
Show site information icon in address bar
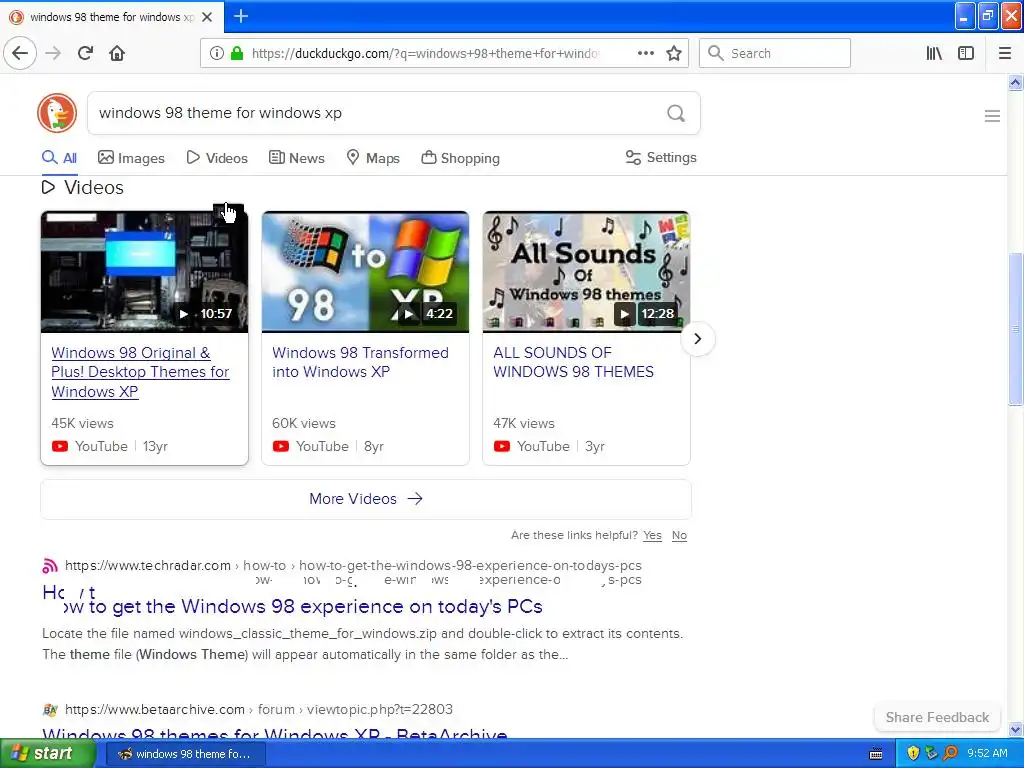click(x=217, y=53)
